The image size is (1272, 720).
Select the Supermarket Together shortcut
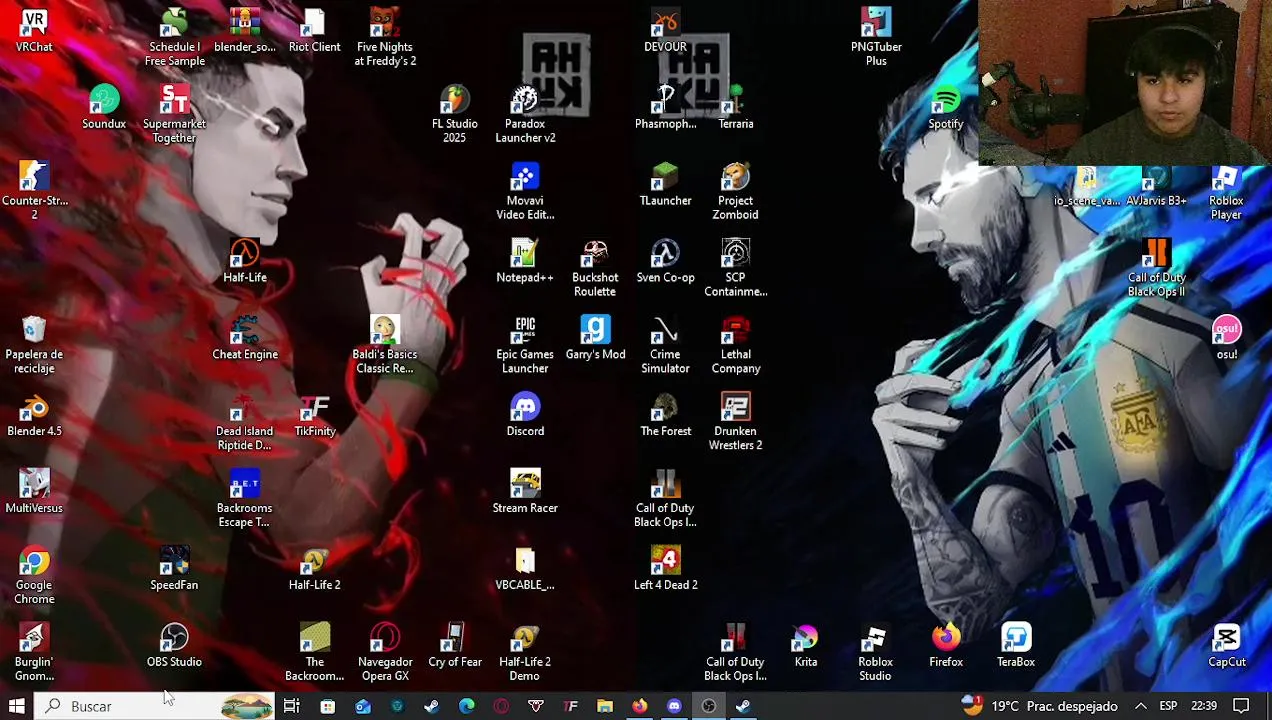pos(174,115)
